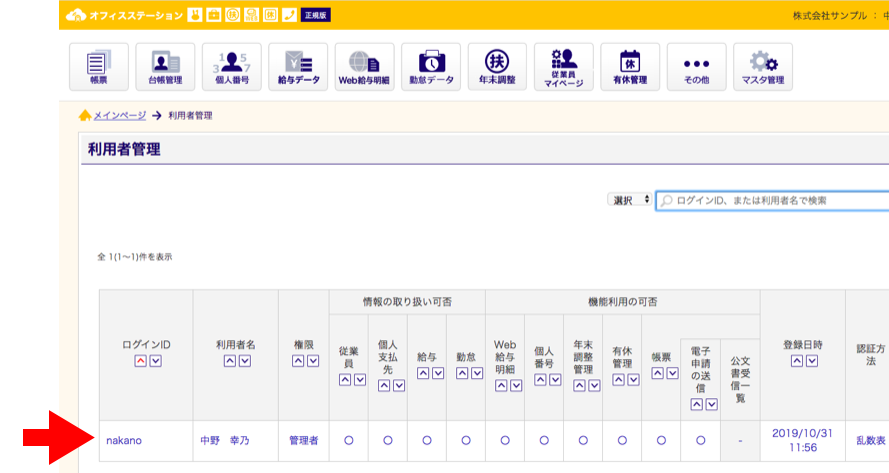Sort 権限 column ascending
This screenshot has width=889, height=473.
(298, 361)
